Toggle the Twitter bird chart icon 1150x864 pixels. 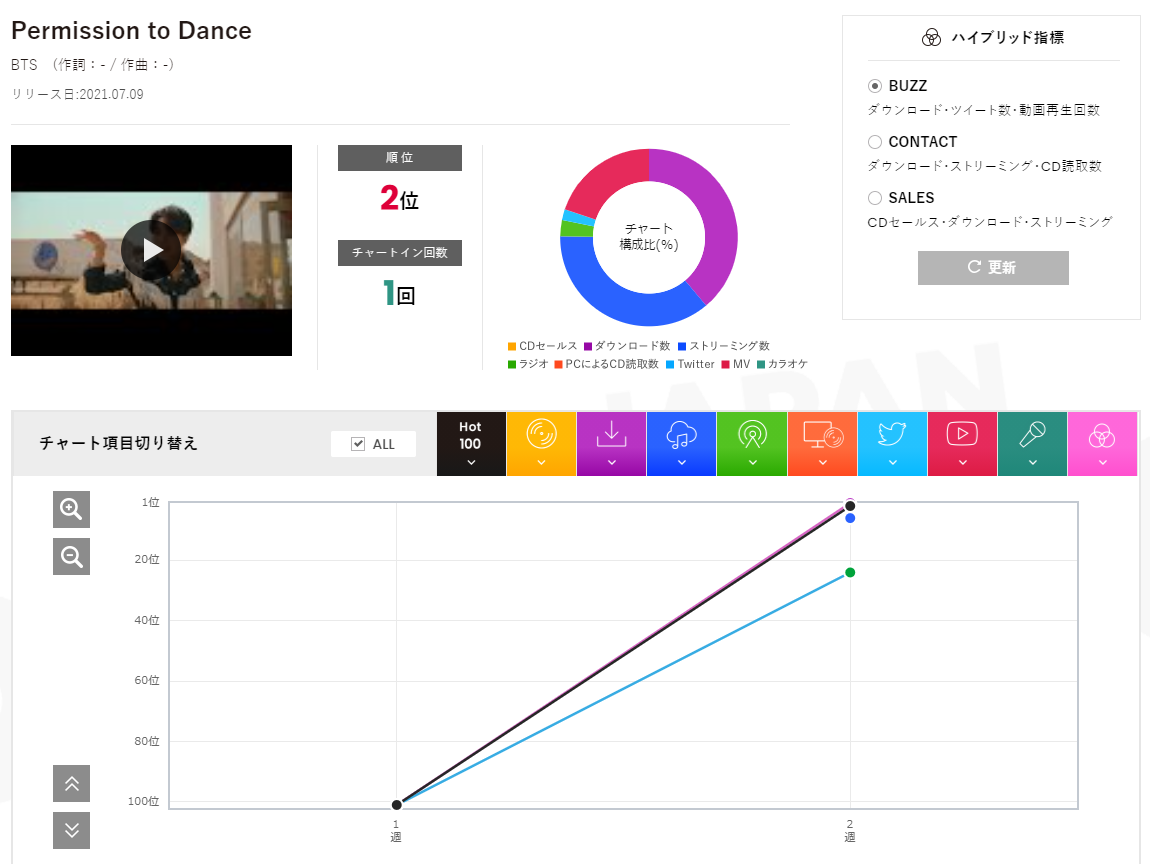[892, 434]
